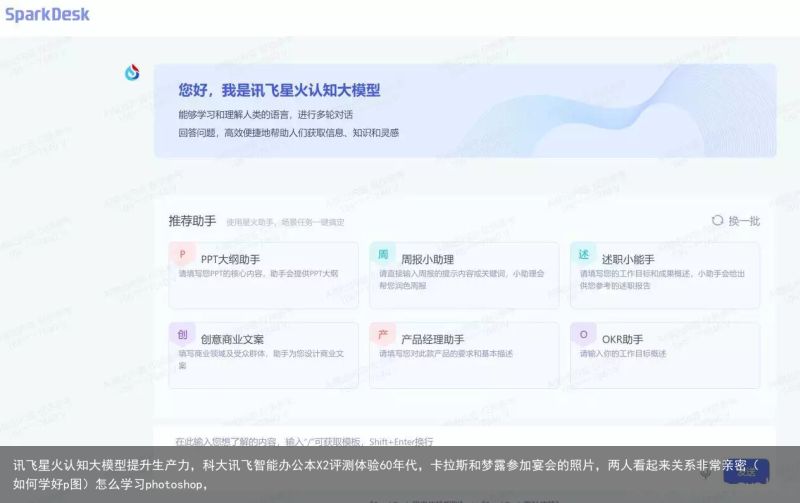The height and width of the screenshot is (503, 800).
Task: Click the teal 述 icon
Action: pos(583,254)
